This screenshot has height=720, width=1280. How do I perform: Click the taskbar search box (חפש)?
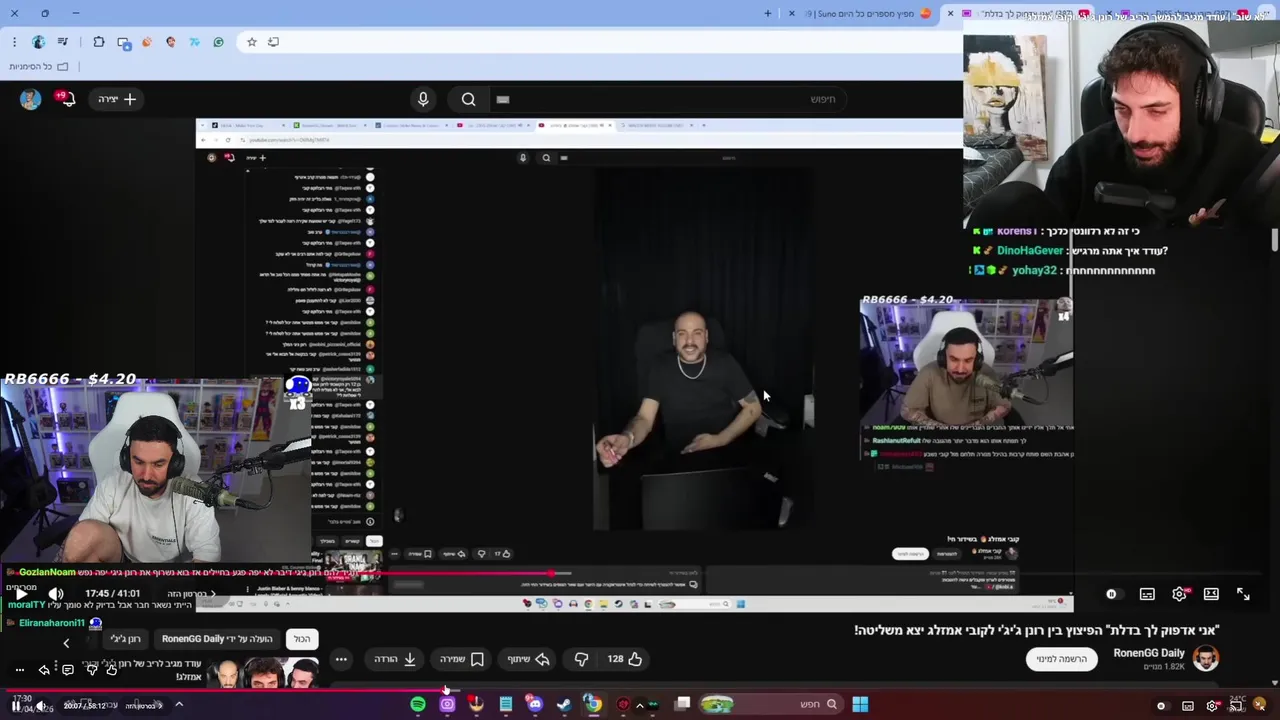[x=770, y=704]
